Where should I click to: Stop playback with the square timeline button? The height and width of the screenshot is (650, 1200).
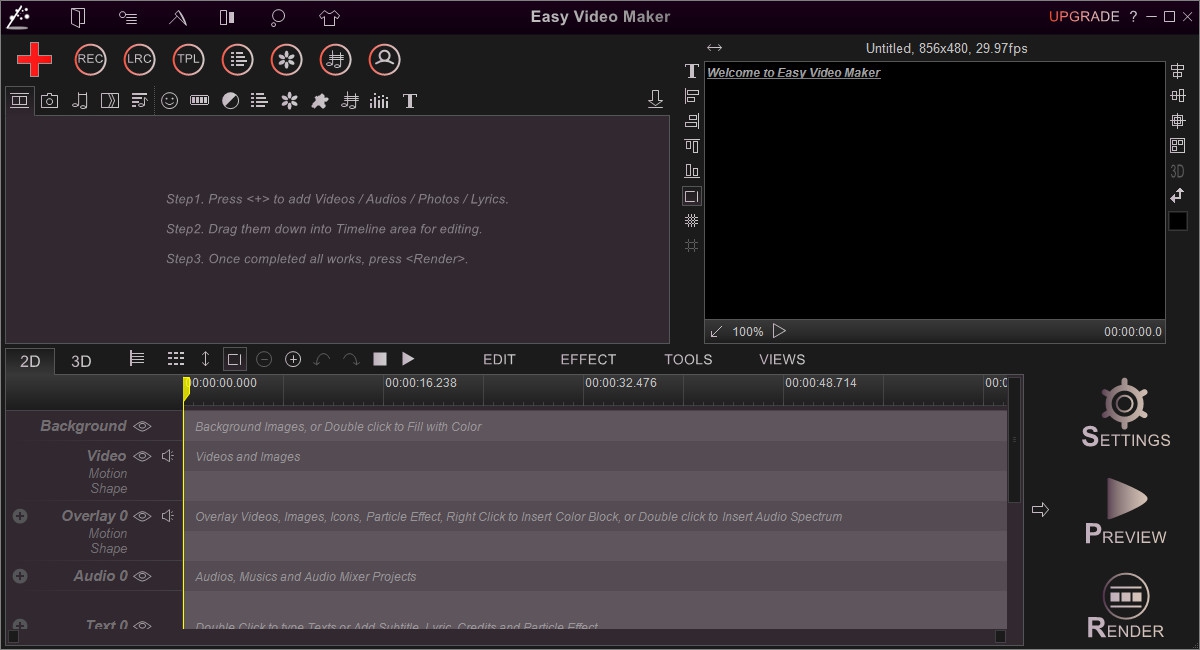click(x=380, y=359)
